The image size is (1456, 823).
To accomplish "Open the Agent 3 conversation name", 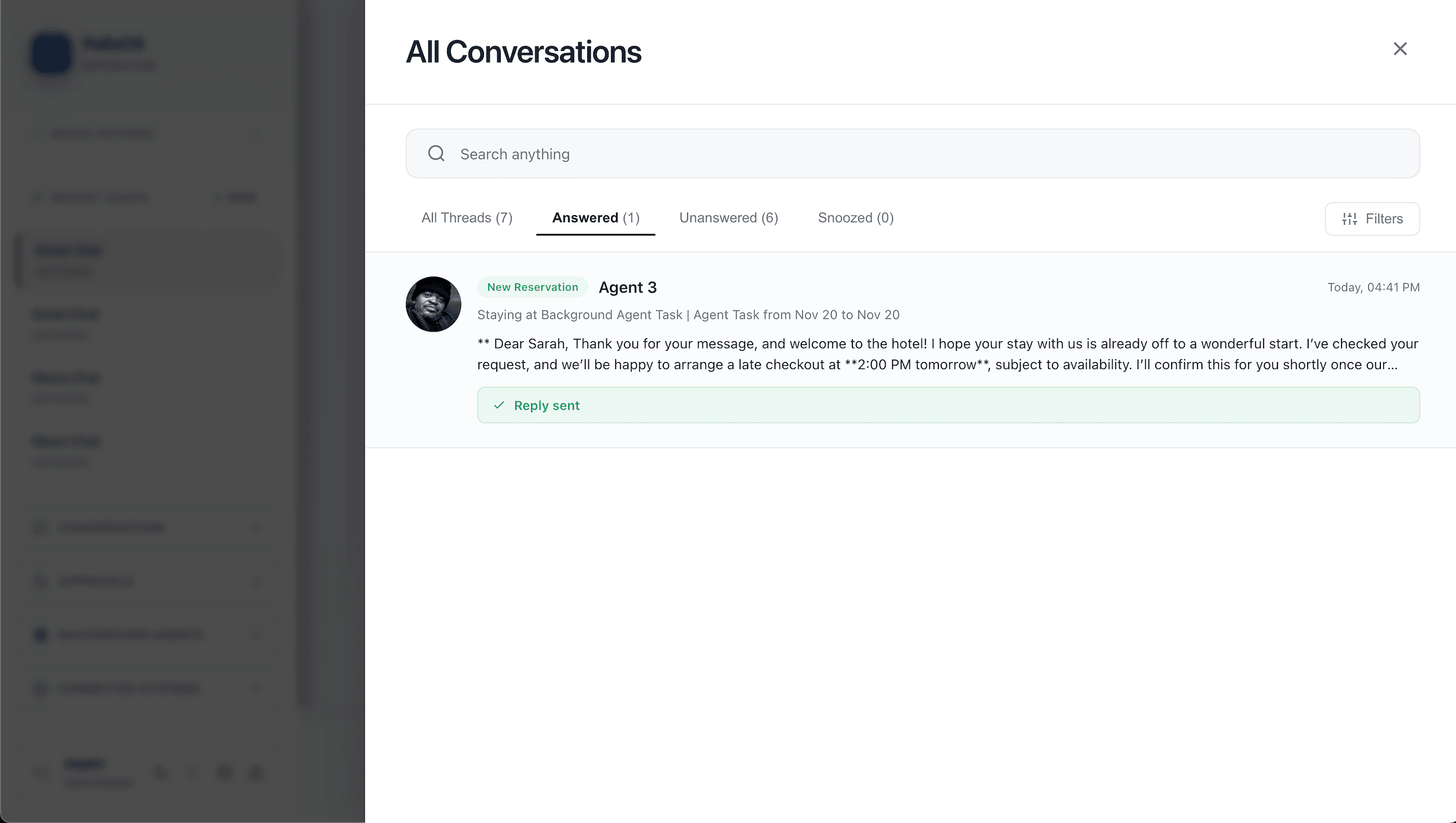I will (x=628, y=287).
